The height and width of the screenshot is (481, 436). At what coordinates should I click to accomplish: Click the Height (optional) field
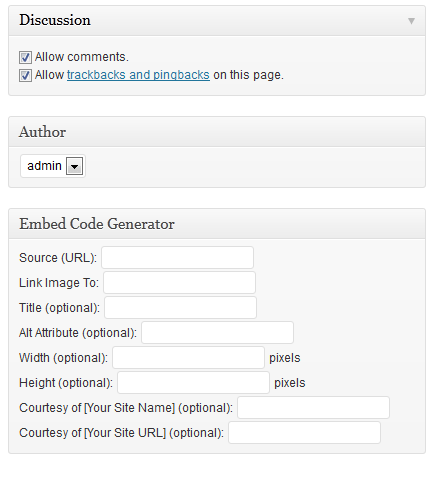(x=193, y=383)
